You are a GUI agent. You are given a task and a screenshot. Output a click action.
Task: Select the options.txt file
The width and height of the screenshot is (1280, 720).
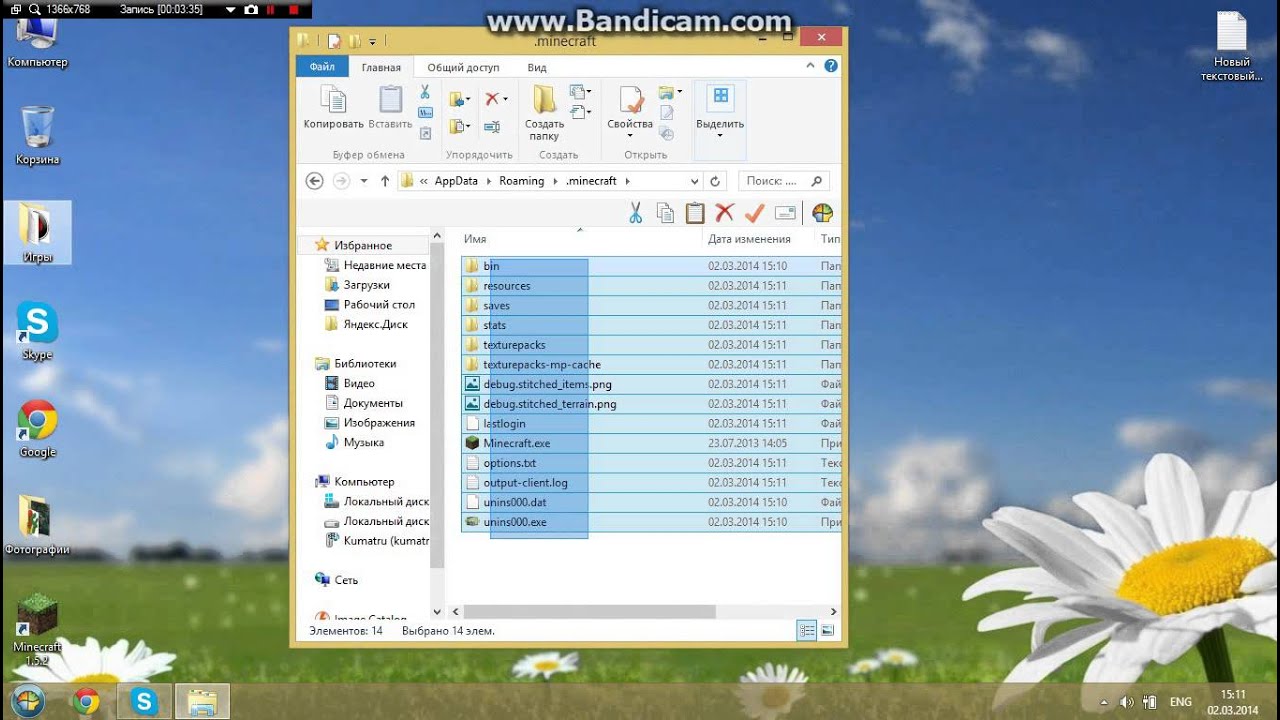coord(651,463)
